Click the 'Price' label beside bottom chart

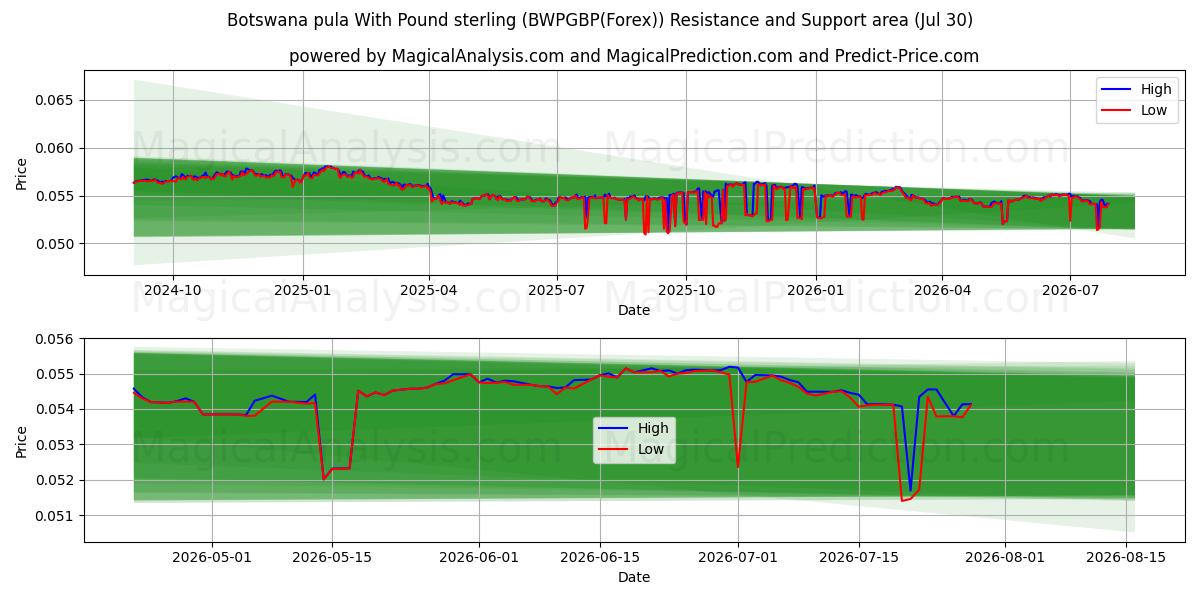[x=22, y=440]
